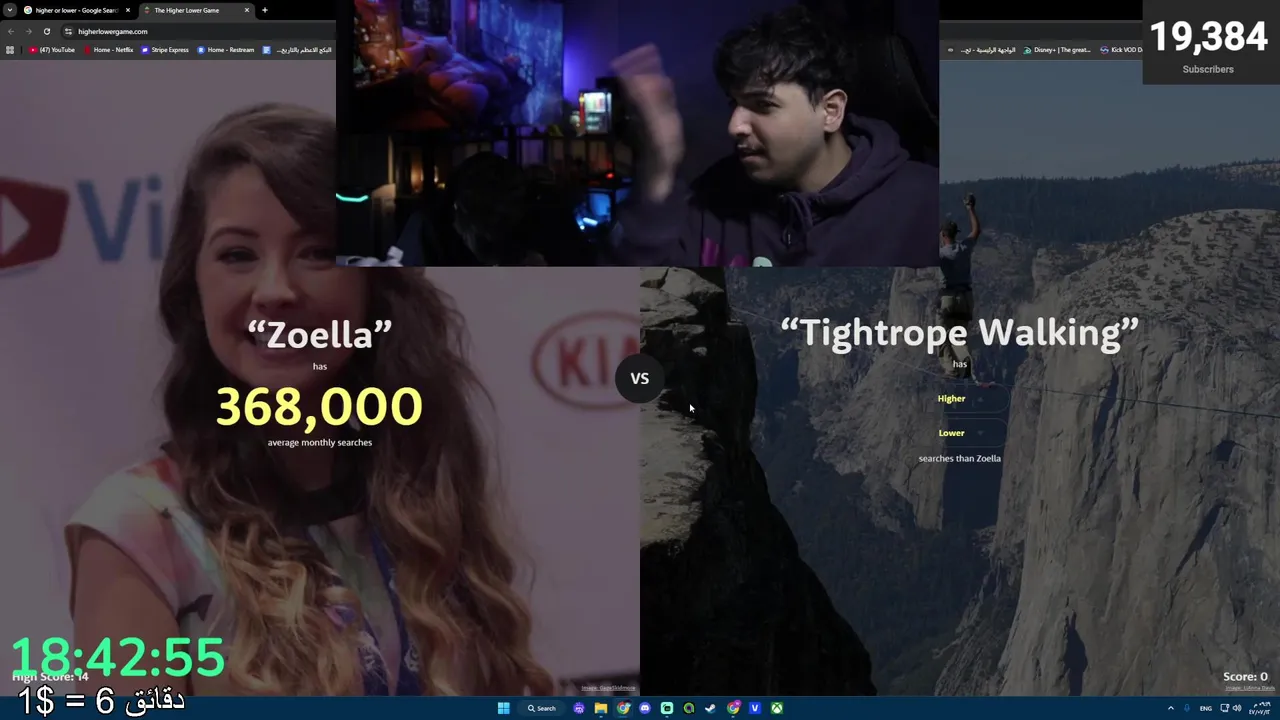Open Discord from the taskbar
This screenshot has height=720, width=1280.
(645, 708)
